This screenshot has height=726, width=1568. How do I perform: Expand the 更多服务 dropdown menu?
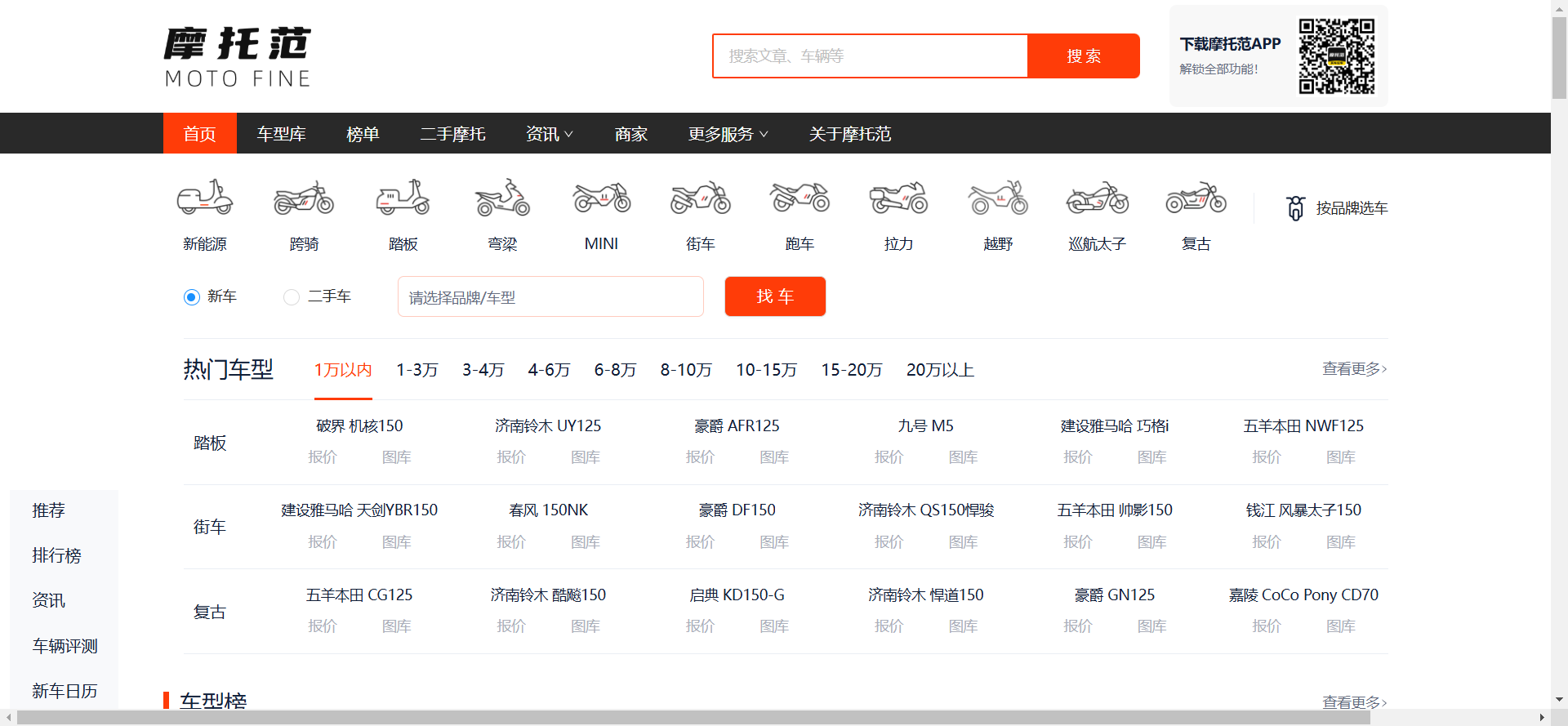click(728, 134)
